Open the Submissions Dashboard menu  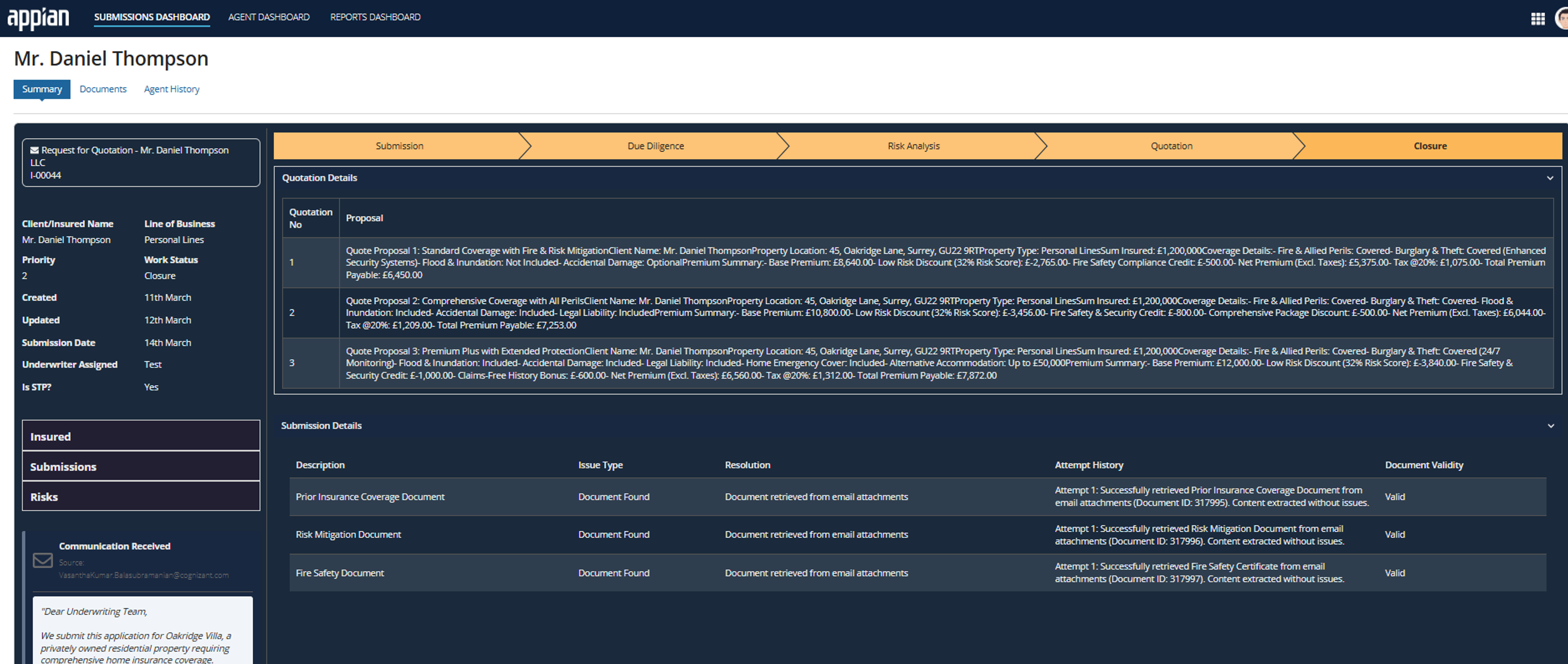151,17
